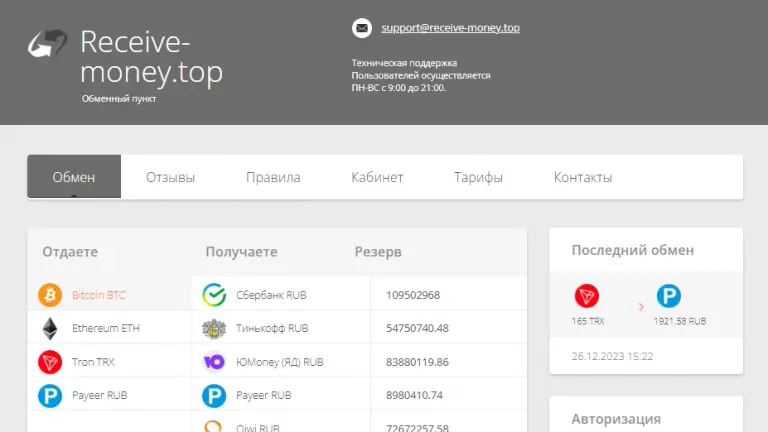This screenshot has width=768, height=432.
Task: Select the Bitcoin BTC coin icon
Action: pos(50,295)
